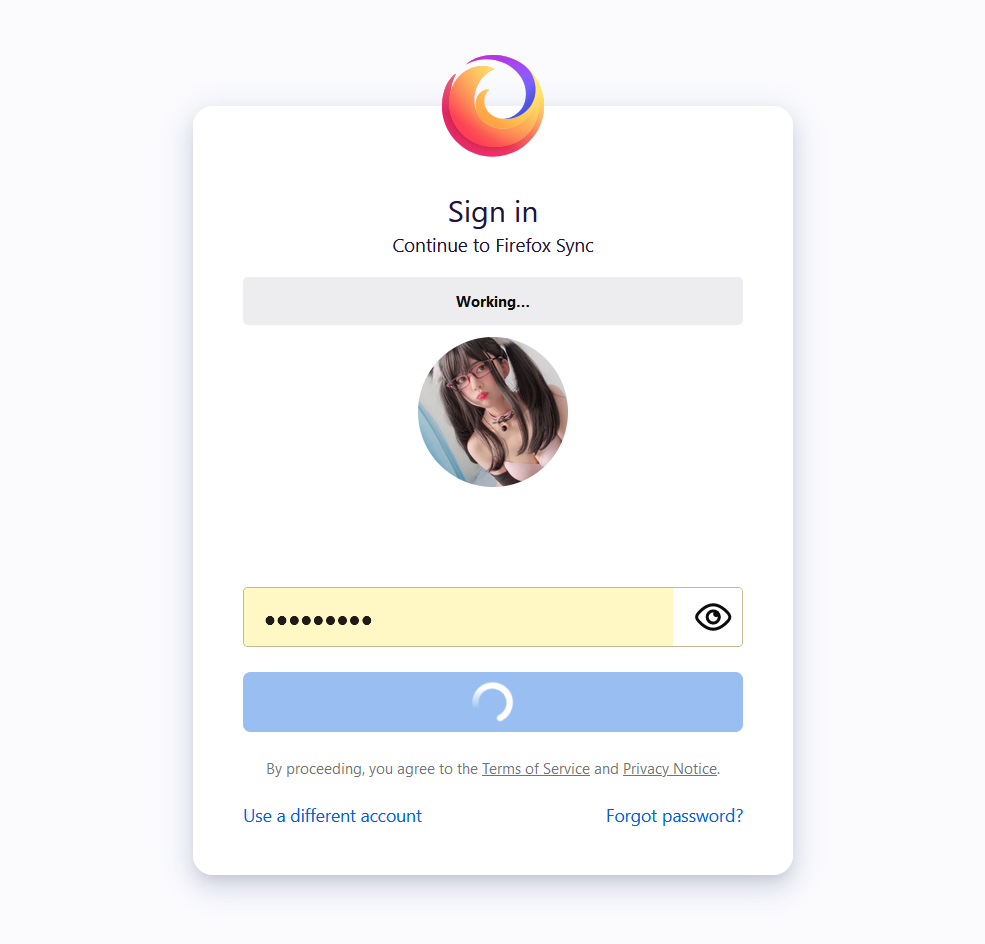Click the "Sign in" heading text
Image resolution: width=985 pixels, height=944 pixels.
[x=493, y=212]
